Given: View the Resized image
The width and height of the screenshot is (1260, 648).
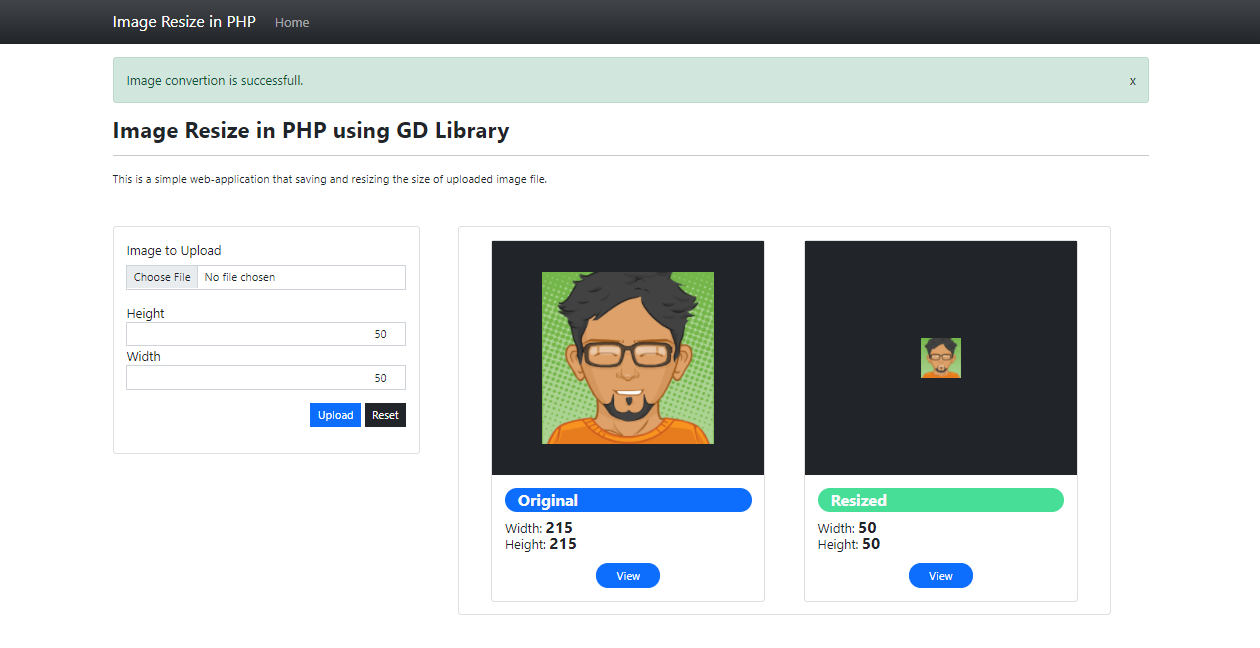Looking at the screenshot, I should pos(940,575).
